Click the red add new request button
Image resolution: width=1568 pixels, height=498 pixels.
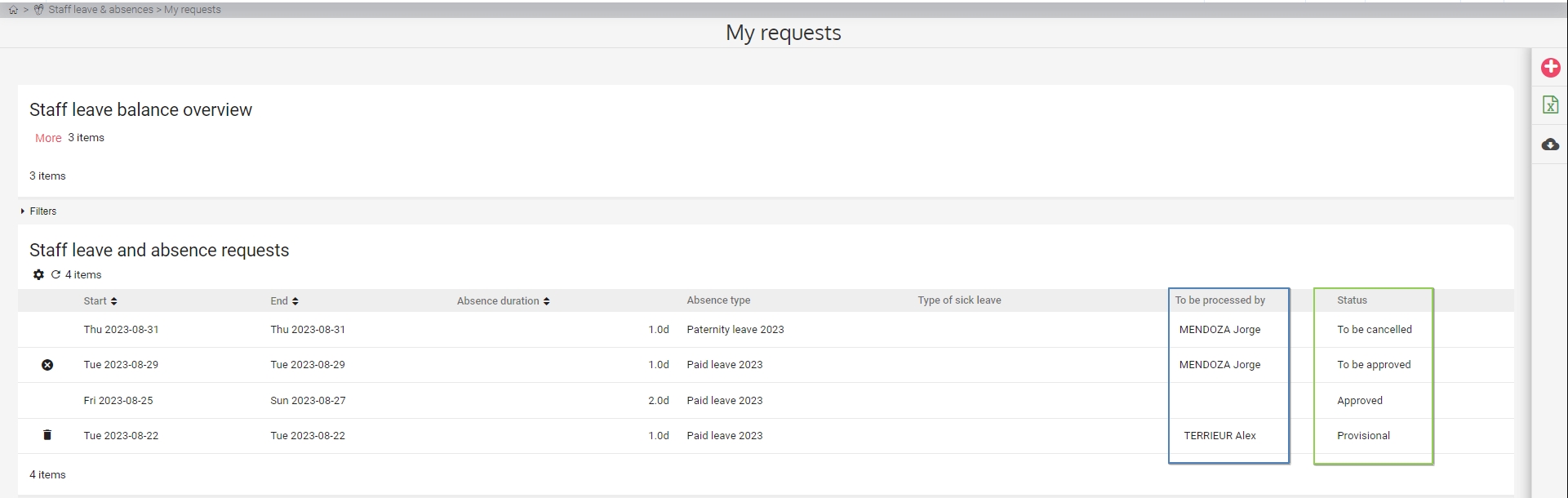[x=1550, y=68]
